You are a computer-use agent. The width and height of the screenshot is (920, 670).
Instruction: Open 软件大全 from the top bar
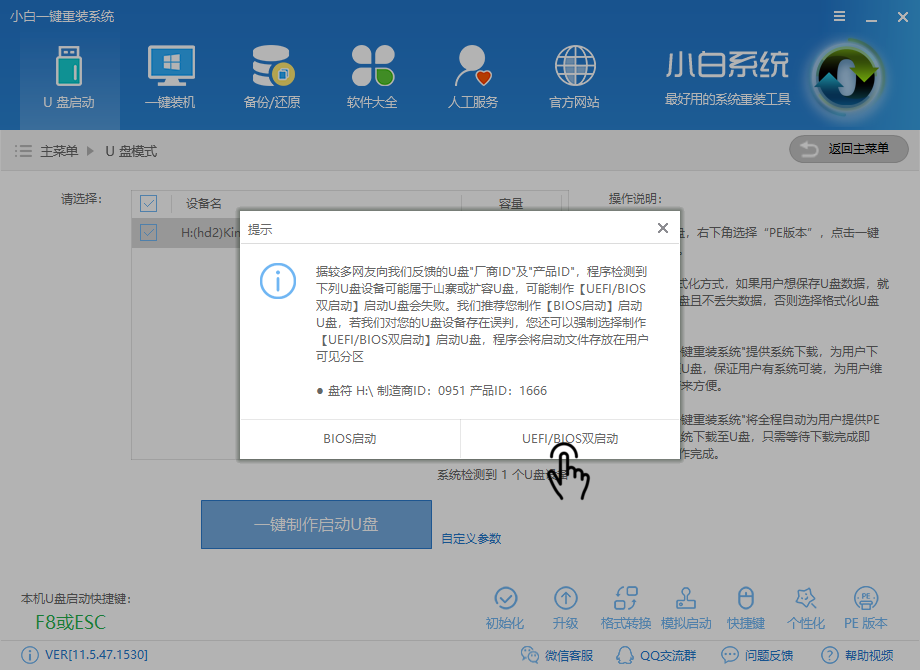pos(372,75)
